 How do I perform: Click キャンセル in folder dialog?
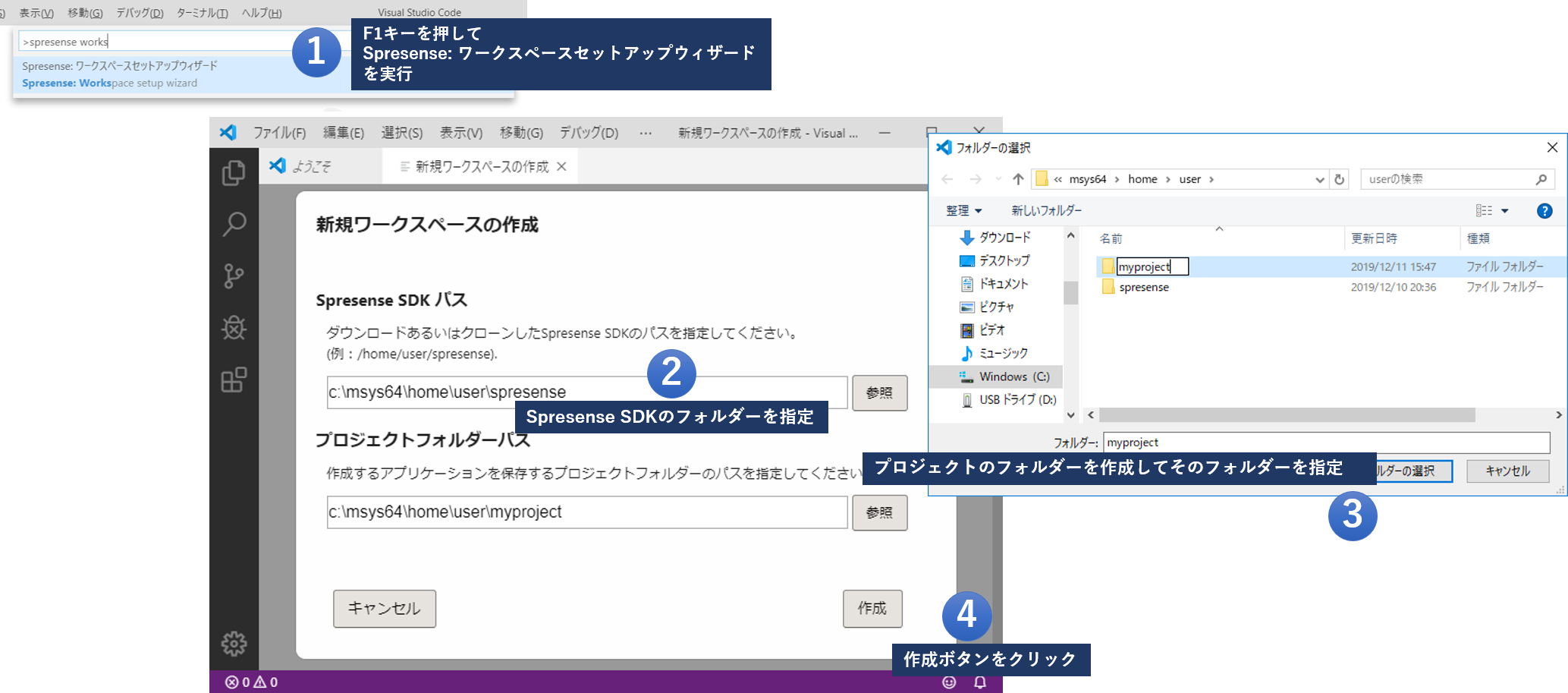coord(1507,471)
